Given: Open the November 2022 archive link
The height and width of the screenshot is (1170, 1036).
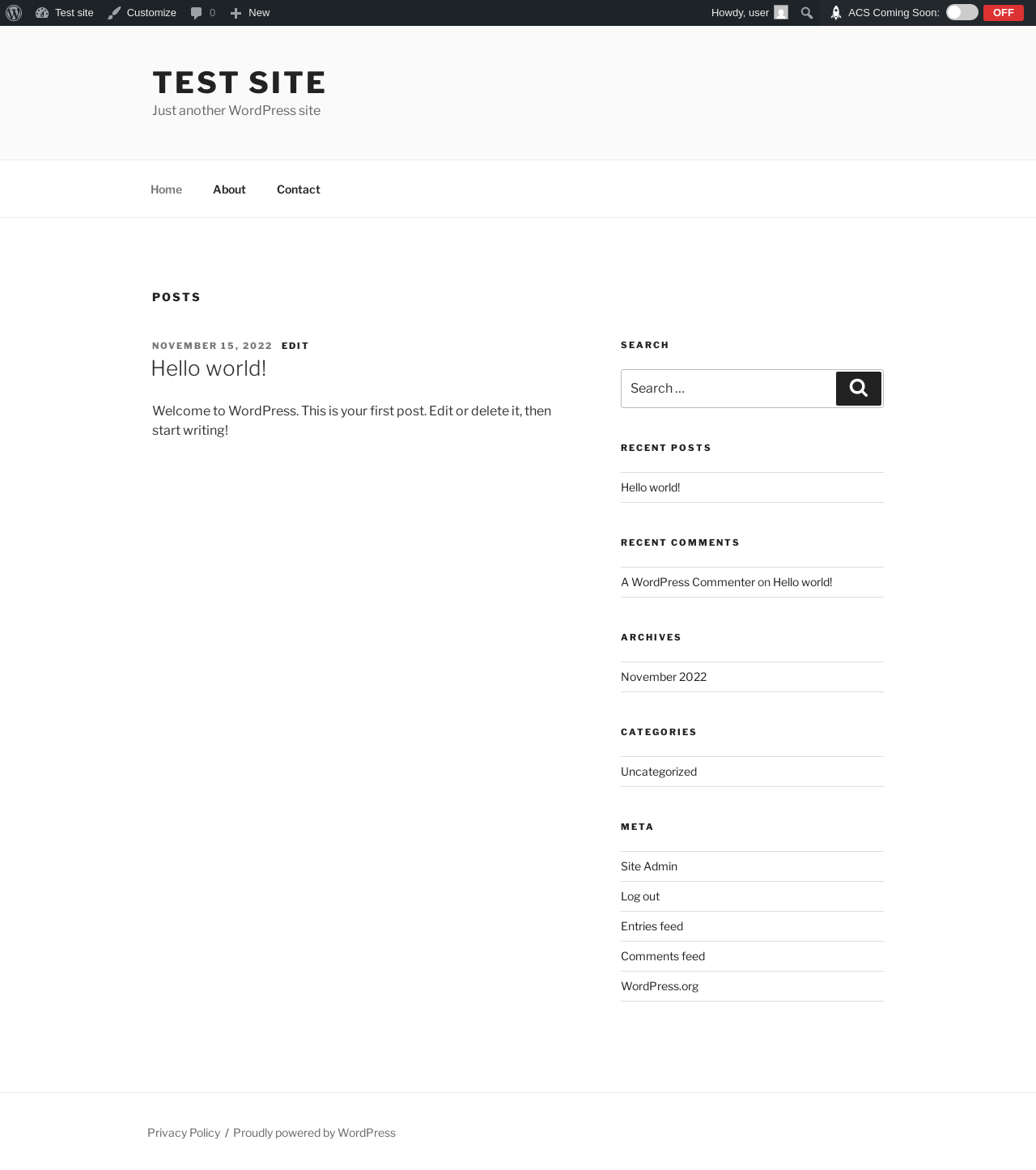Looking at the screenshot, I should [x=664, y=677].
